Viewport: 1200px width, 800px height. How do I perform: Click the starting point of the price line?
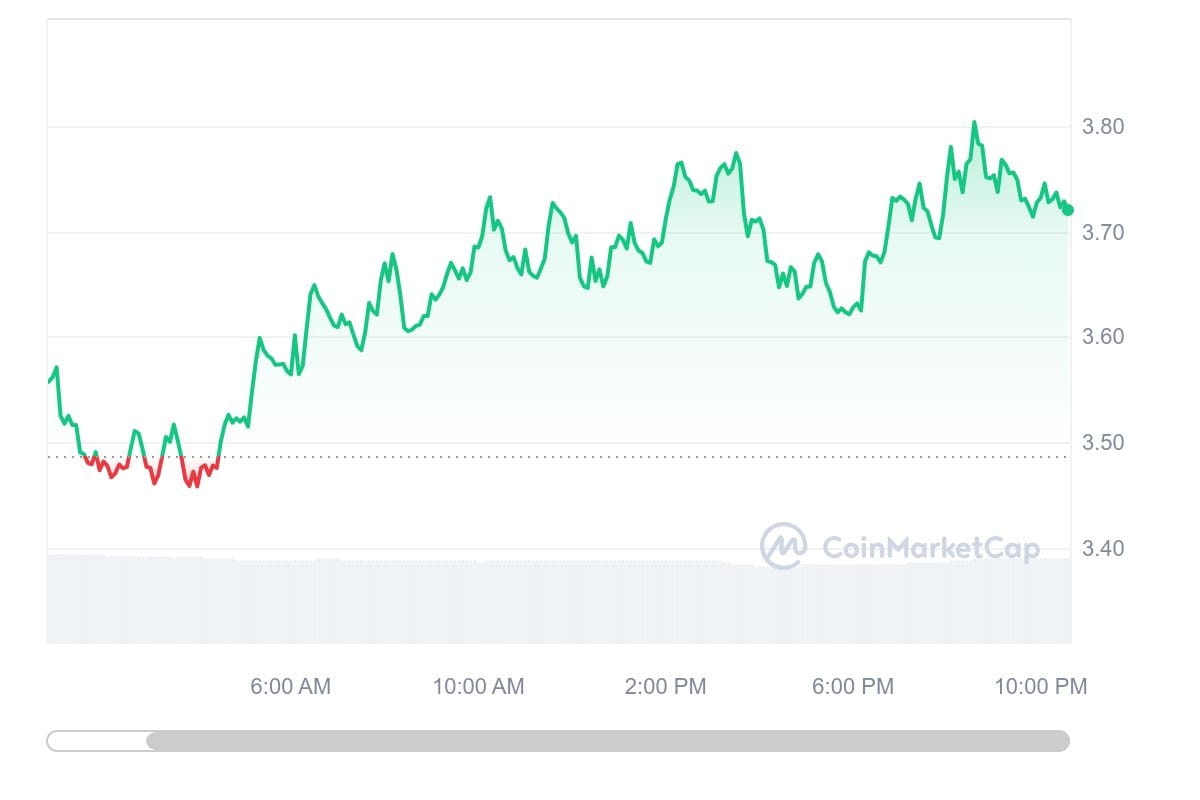click(x=49, y=381)
